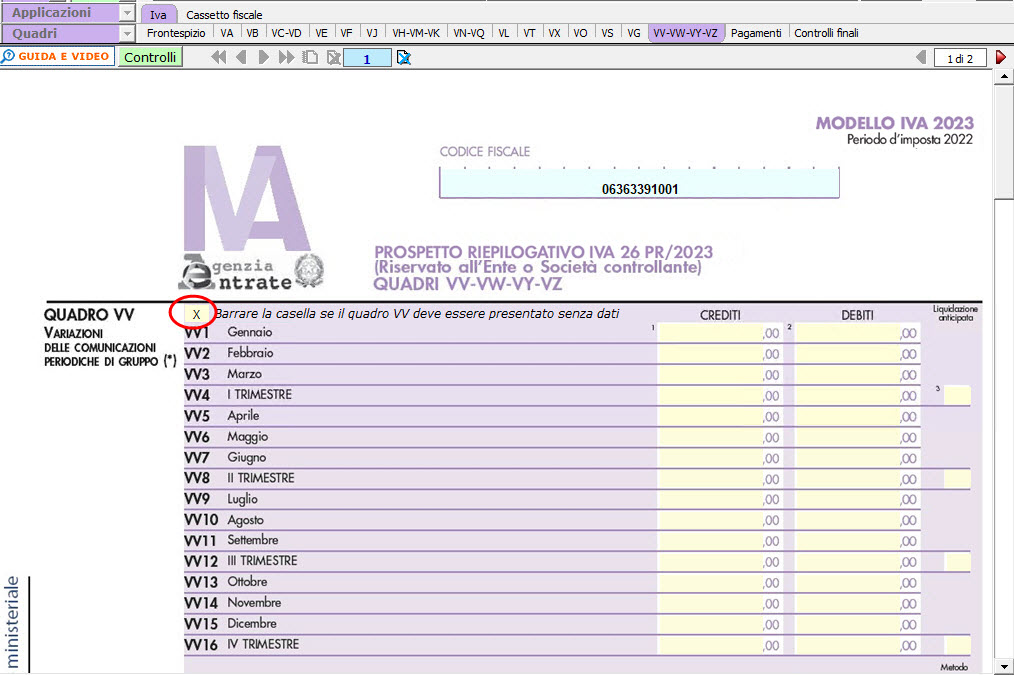This screenshot has width=1014, height=675.
Task: Open the VO quadro tab
Action: [x=580, y=33]
